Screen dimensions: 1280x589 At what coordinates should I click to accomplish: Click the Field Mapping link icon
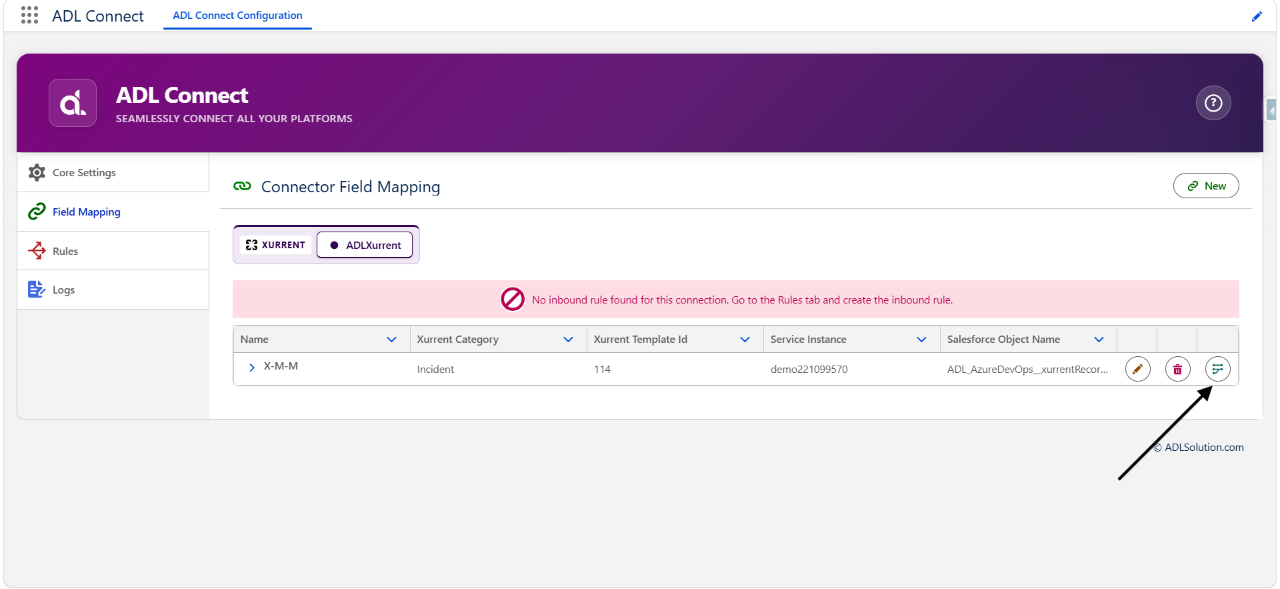(x=37, y=212)
